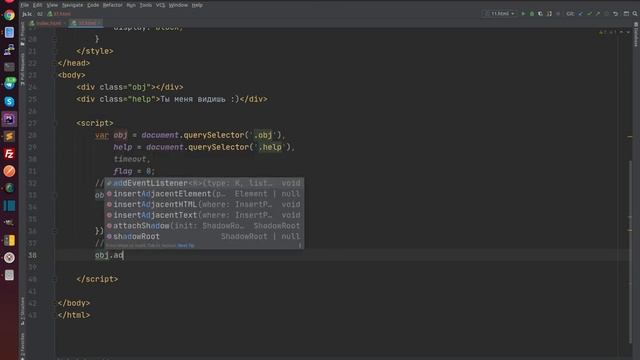Image resolution: width=640 pixels, height=360 pixels.
Task: Update project from Git (blue arrow)
Action: [580, 14]
